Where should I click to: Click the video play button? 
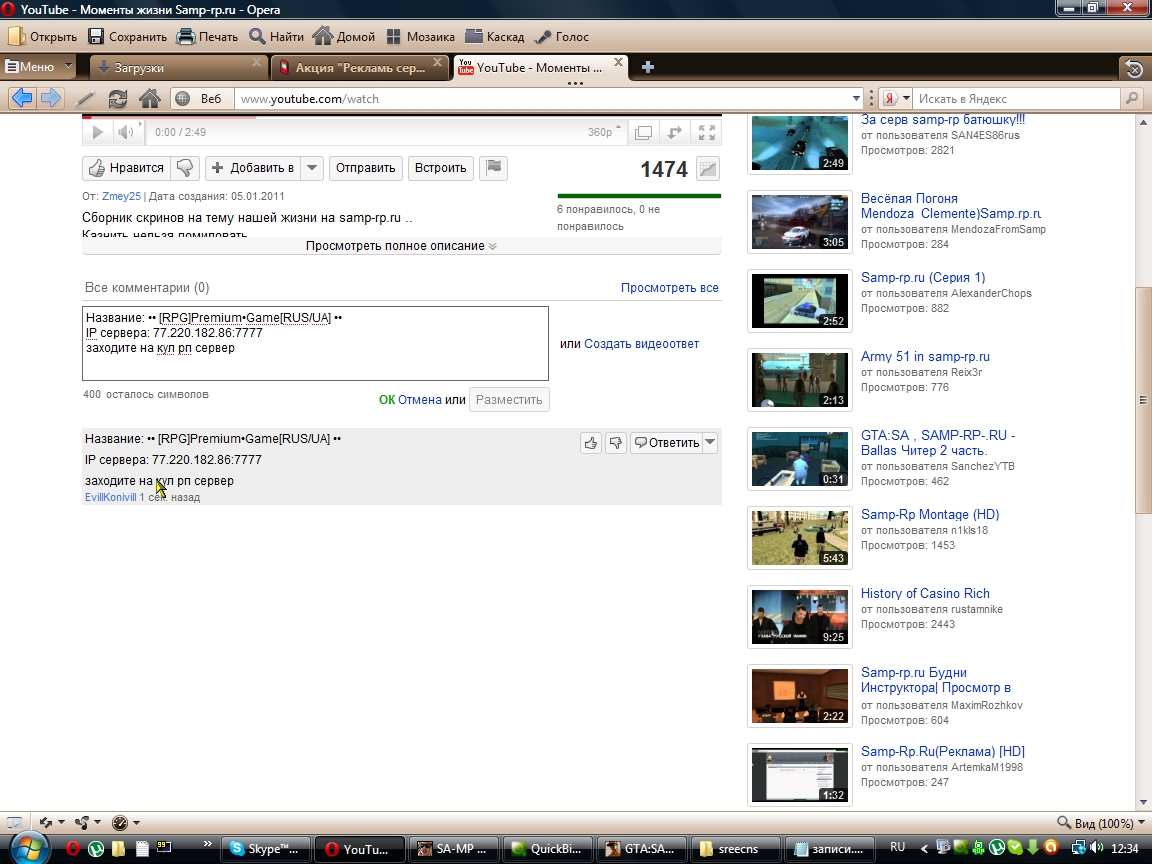coord(97,132)
